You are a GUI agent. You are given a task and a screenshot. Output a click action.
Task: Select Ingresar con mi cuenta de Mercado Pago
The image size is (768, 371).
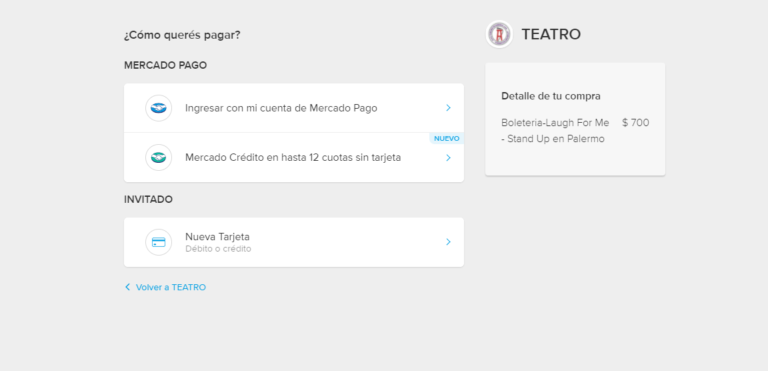294,108
